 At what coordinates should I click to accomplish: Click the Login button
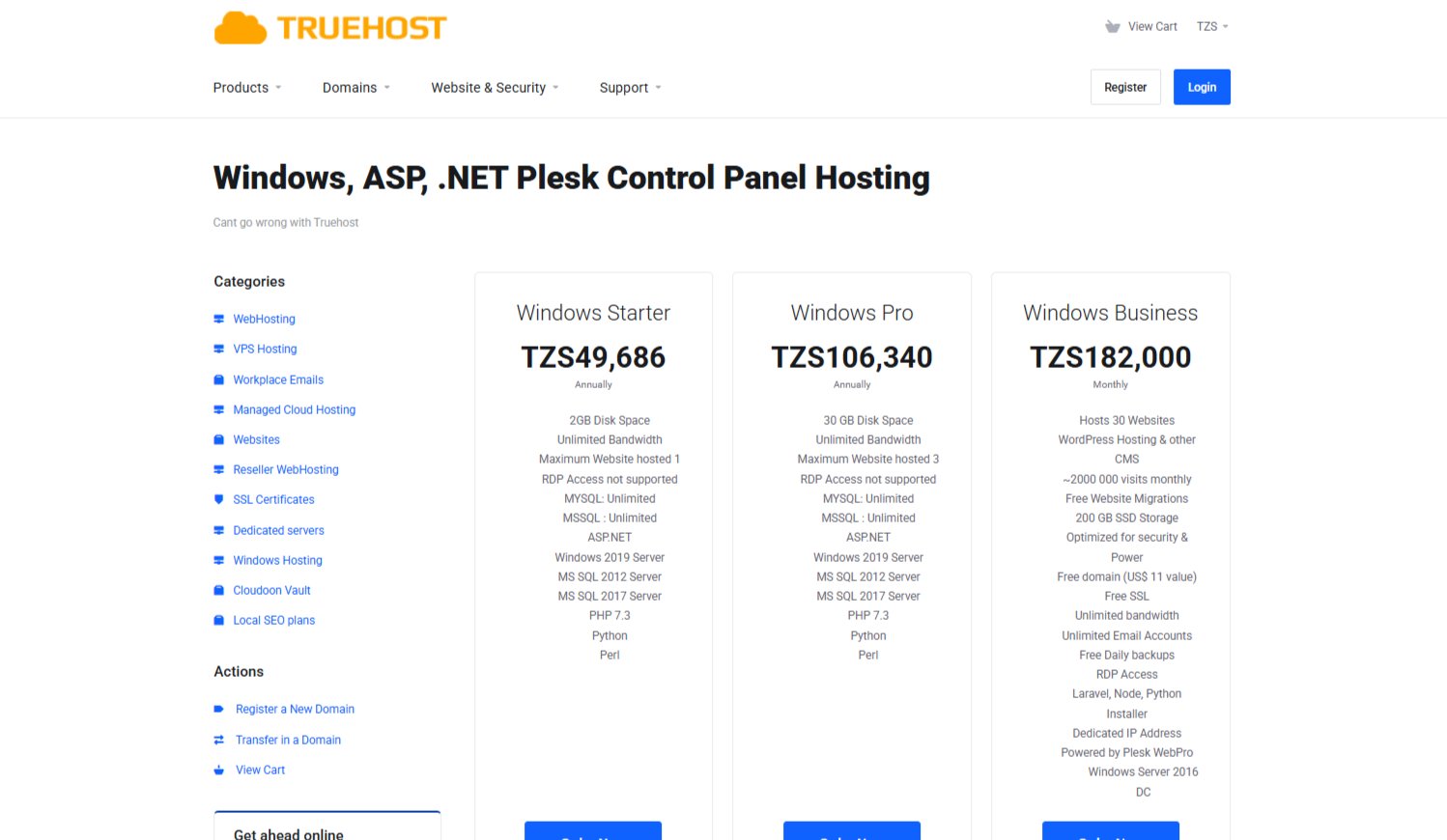[x=1201, y=87]
